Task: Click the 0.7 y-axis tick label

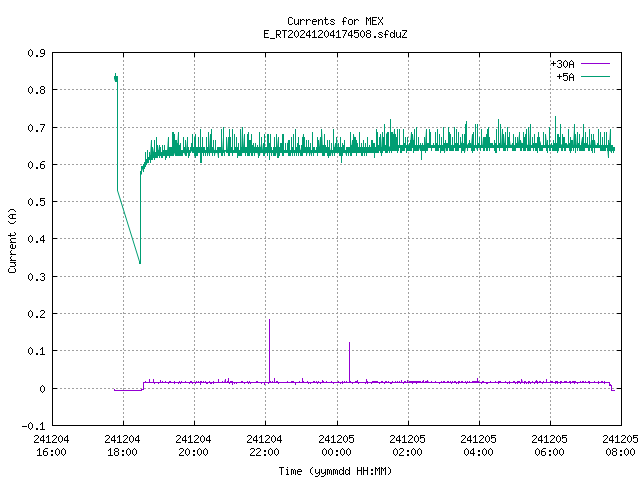Action: tap(36, 128)
